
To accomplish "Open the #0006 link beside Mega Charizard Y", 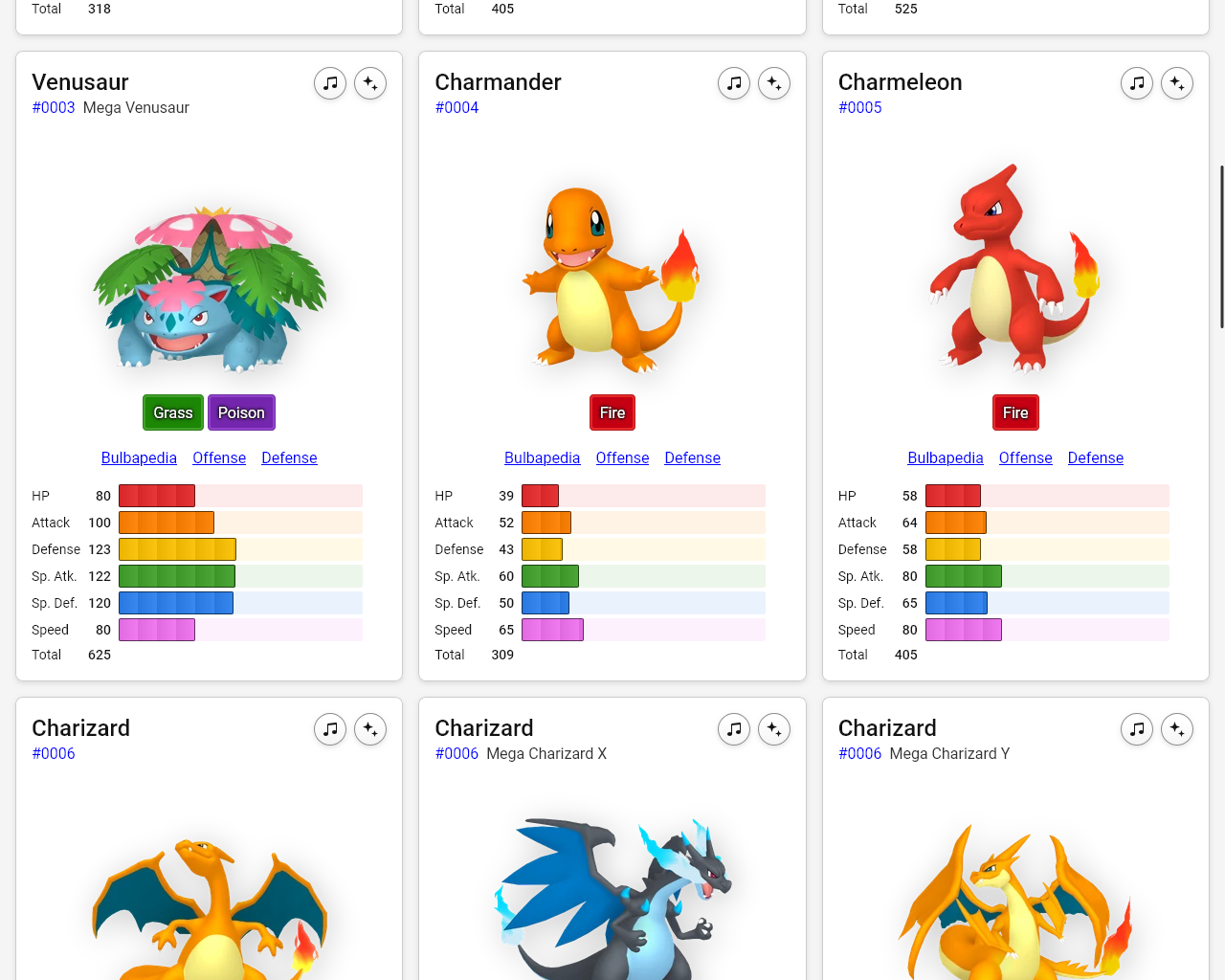I will pos(860,753).
